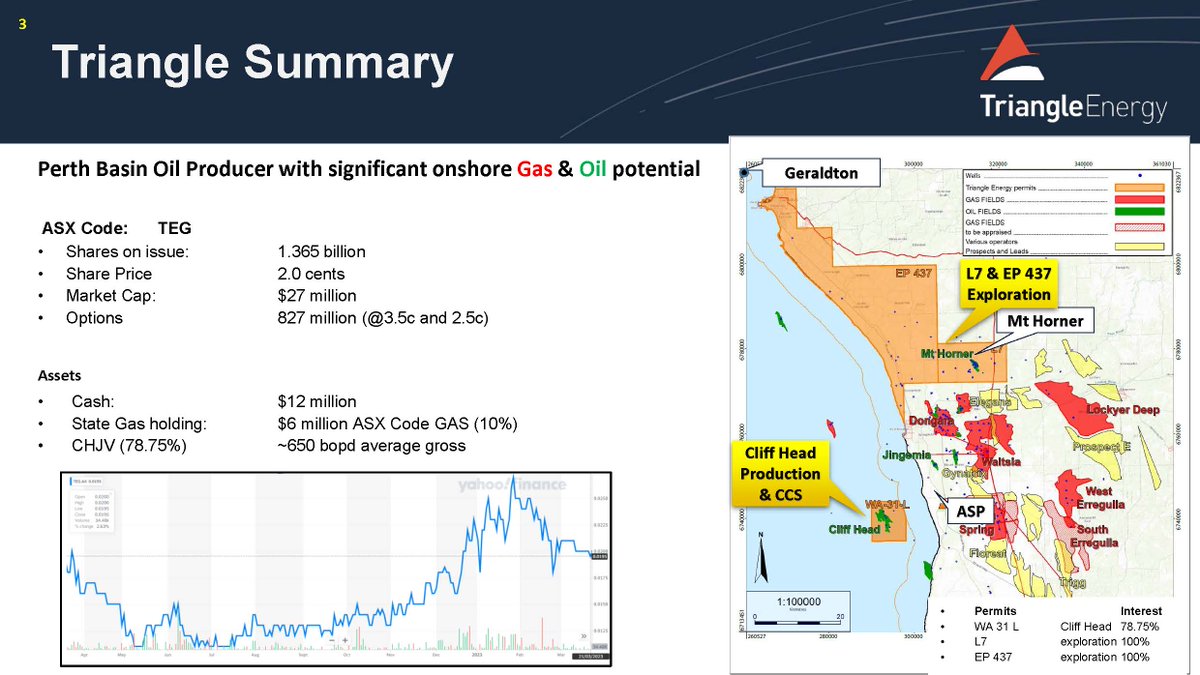
Task: Click the Cliff Head 78.75% interest entry
Action: tap(1110, 626)
